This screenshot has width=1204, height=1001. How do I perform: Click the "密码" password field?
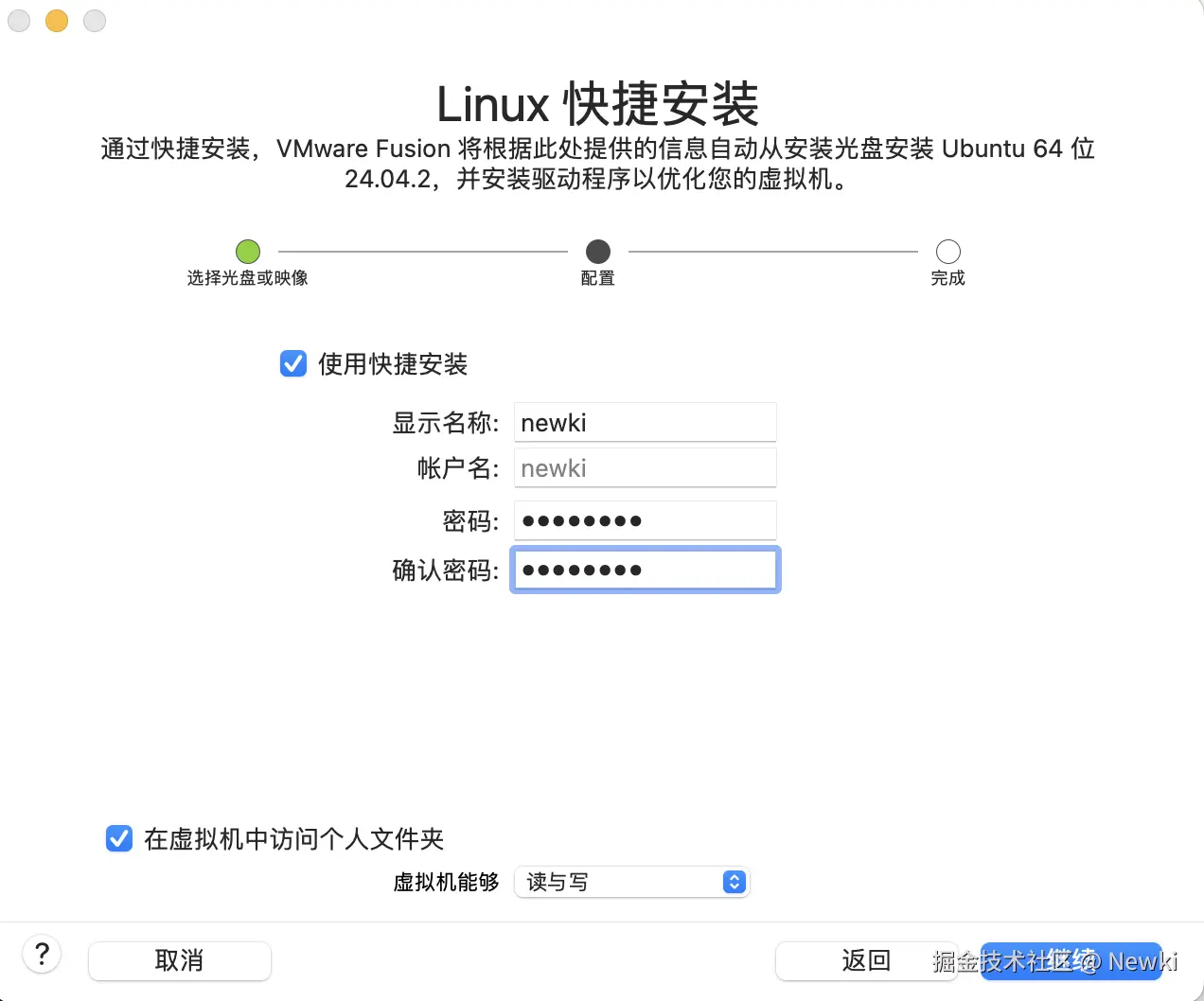[646, 520]
